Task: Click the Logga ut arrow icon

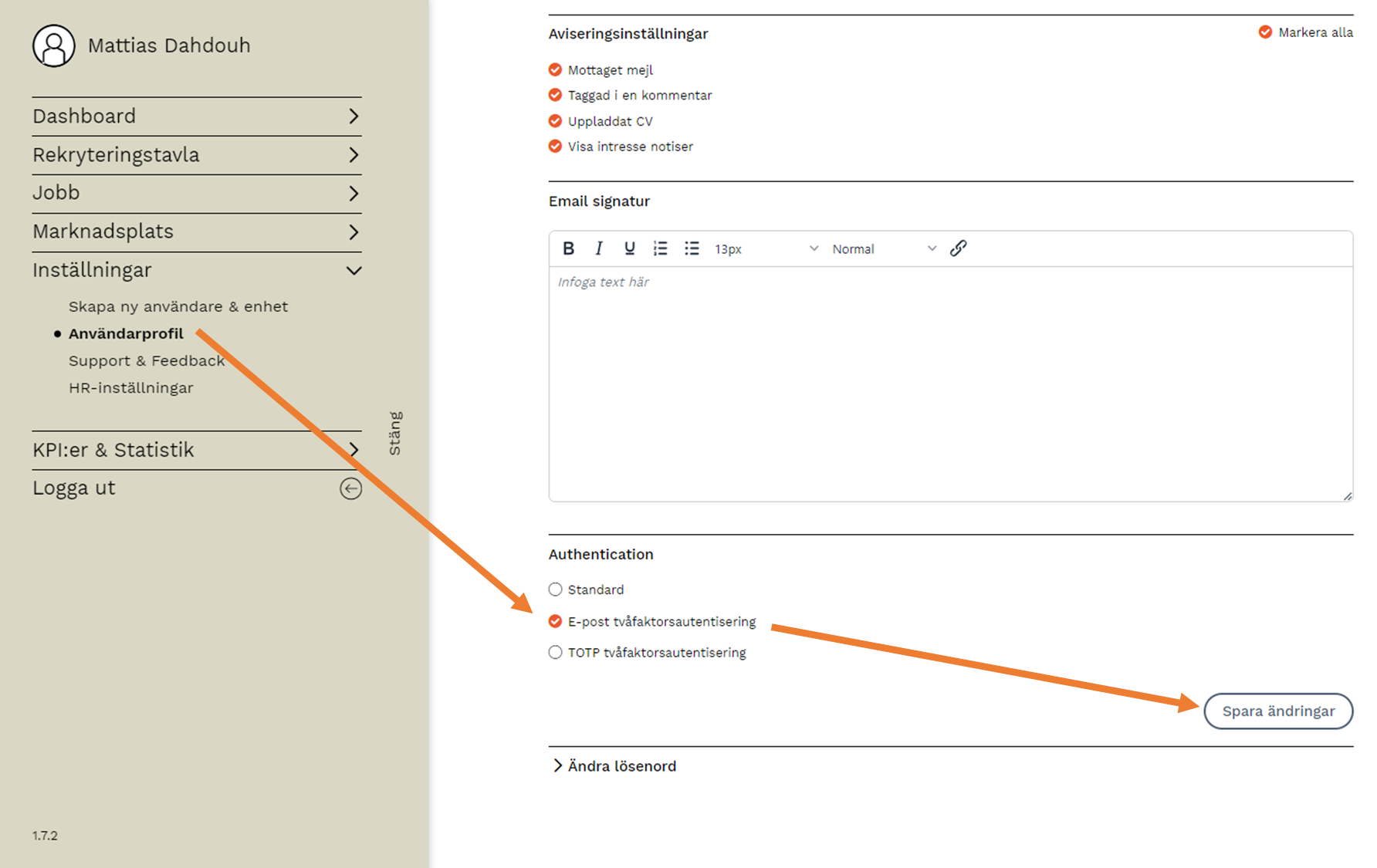Action: pyautogui.click(x=350, y=488)
